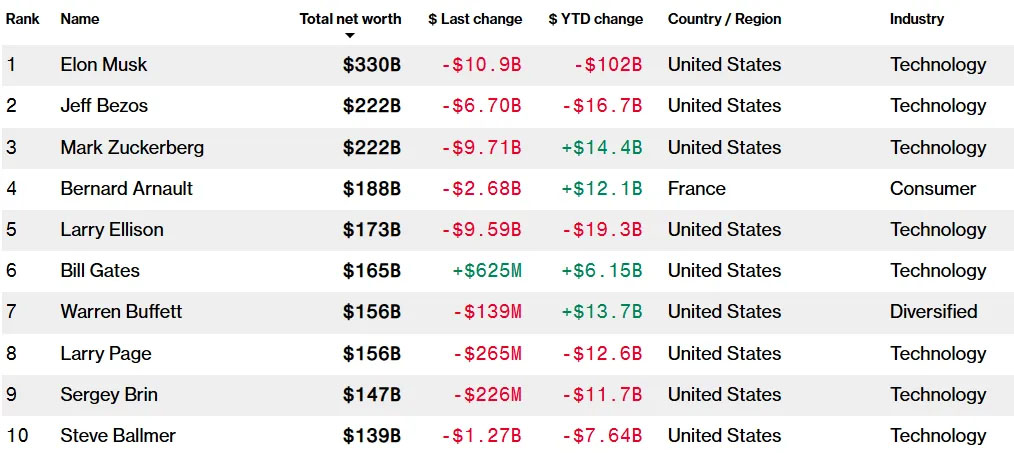Open Sergey Brin's profile link
Screen dimensions: 1014x453
pos(109,395)
